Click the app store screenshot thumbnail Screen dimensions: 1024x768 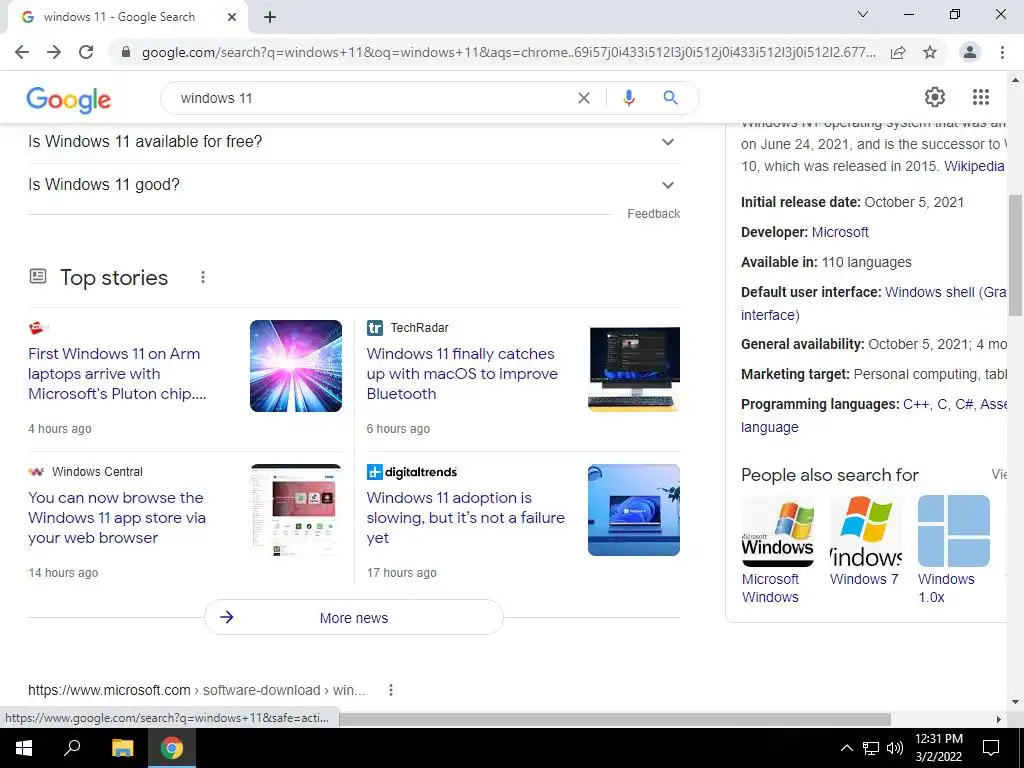[x=296, y=510]
